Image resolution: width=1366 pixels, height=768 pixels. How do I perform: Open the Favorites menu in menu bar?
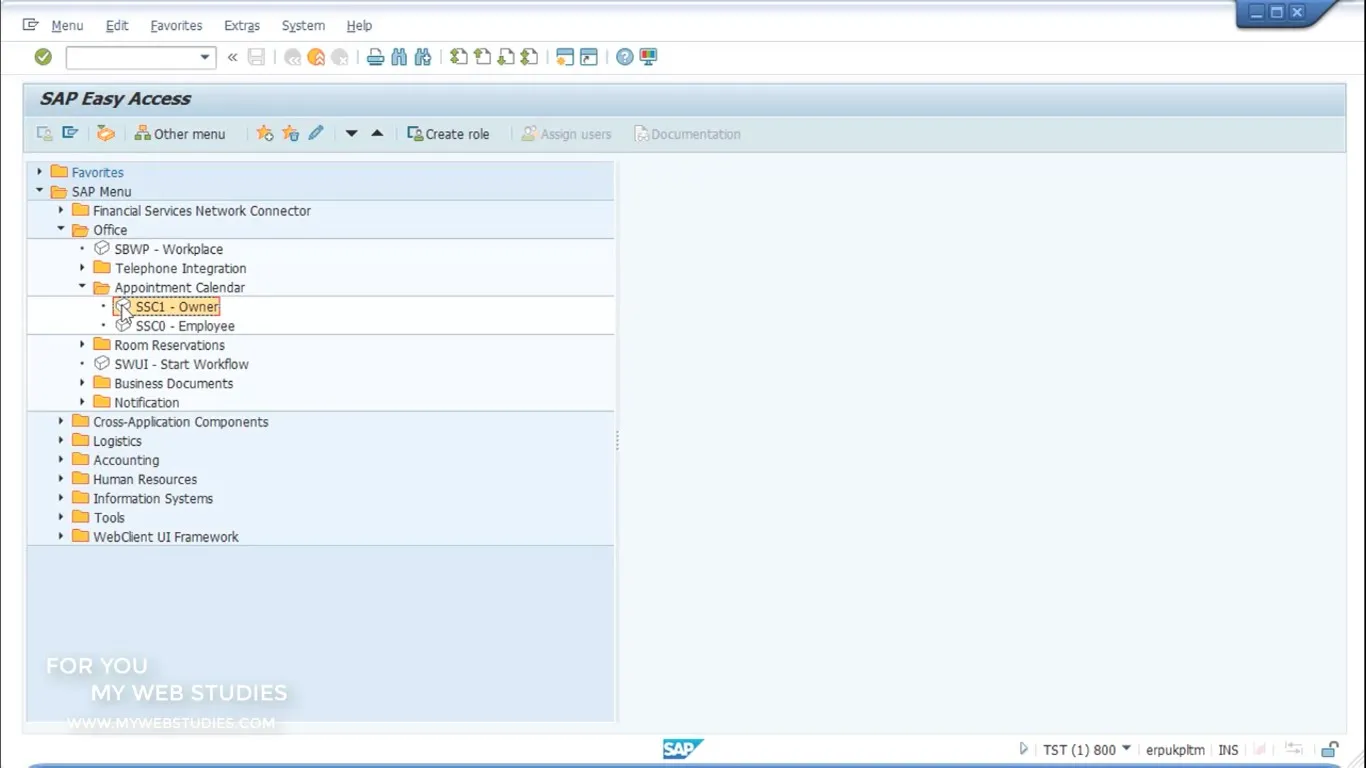[176, 26]
